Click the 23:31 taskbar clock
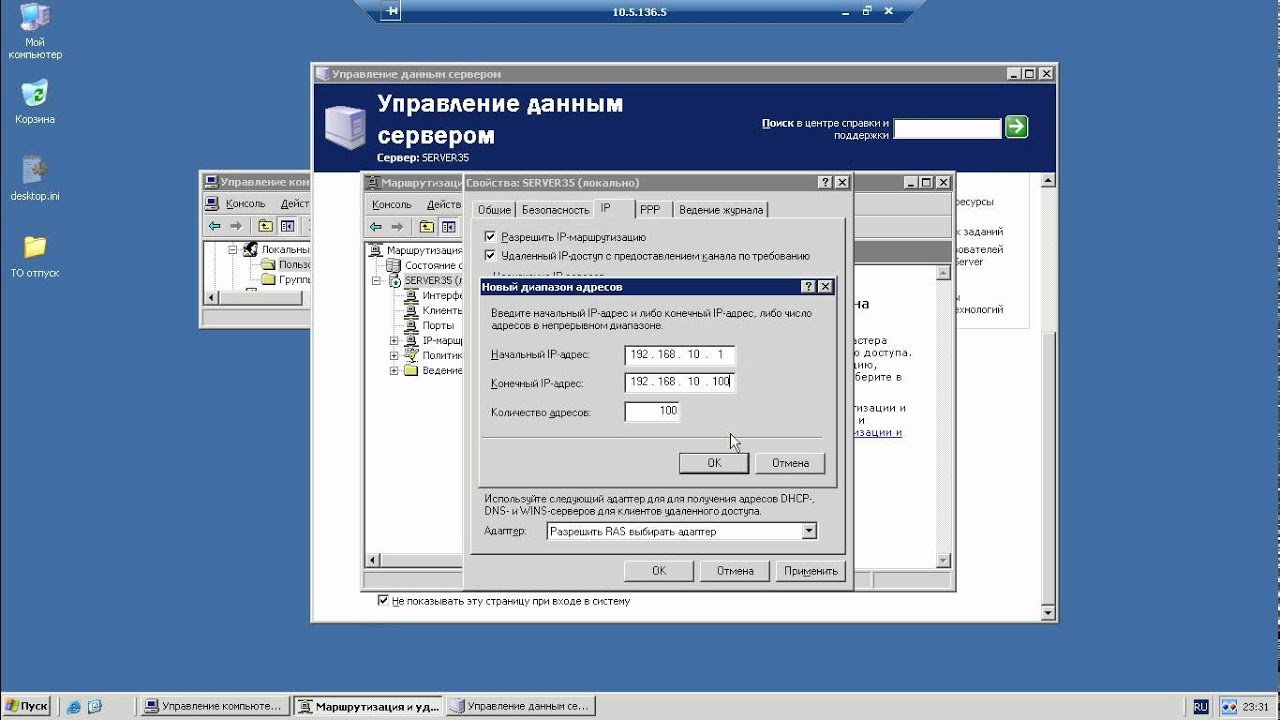 pyautogui.click(x=1257, y=707)
